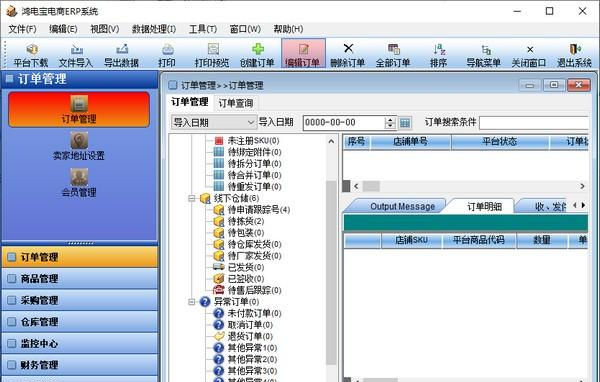Screen dimensions: 600x382
Task: Collapse the 线下仓储(6) tree branch
Action: (x=191, y=198)
